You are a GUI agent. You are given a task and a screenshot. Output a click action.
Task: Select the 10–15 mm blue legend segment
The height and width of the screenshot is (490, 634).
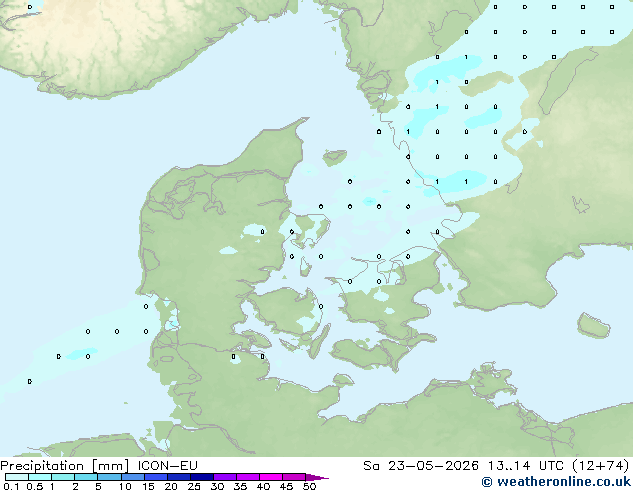pos(132,477)
